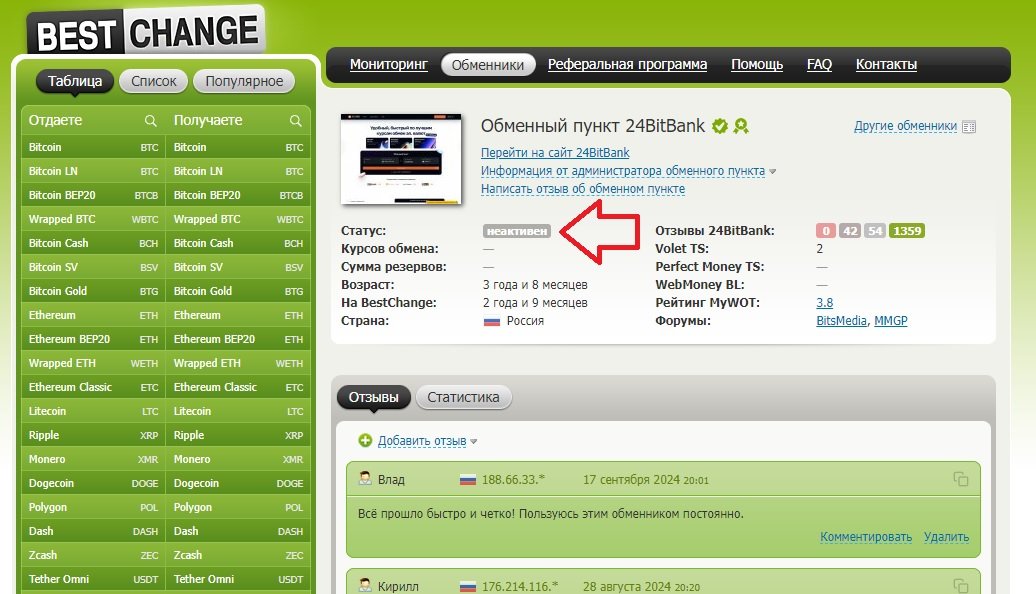Click the copy icon on Кирилл's review

(961, 586)
